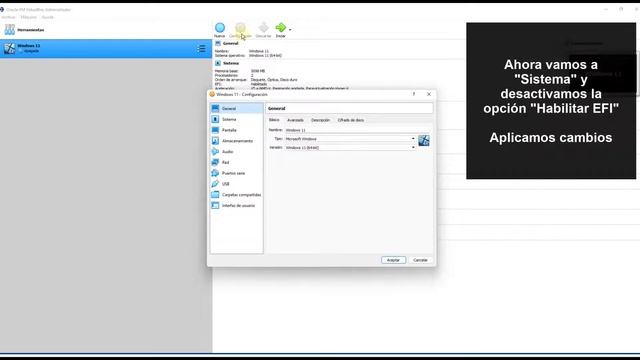Open the Puertos serie settings category
Screen dimensions: 640x360
point(237,173)
